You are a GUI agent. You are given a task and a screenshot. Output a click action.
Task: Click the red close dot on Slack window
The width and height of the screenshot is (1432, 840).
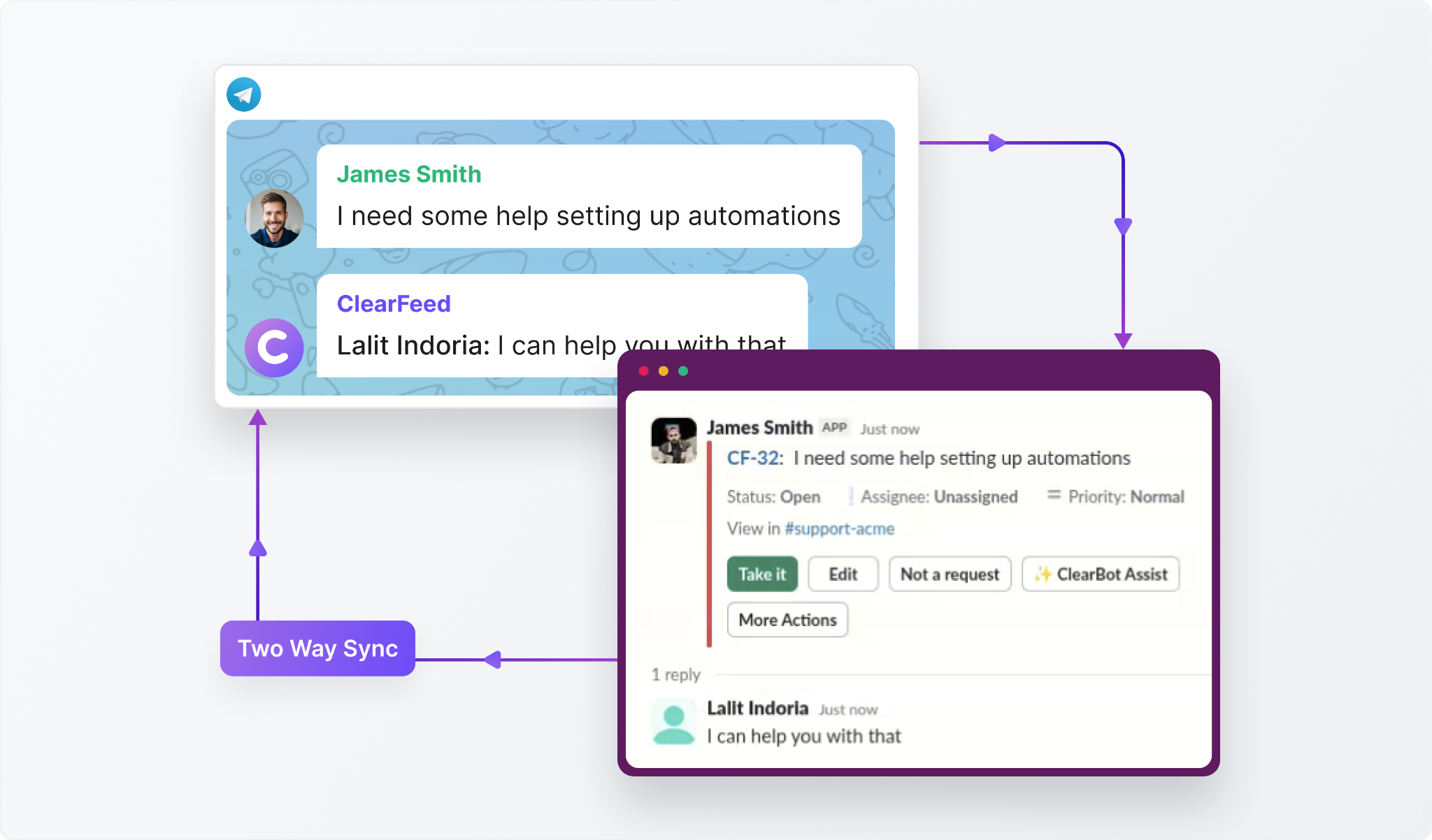click(x=643, y=371)
